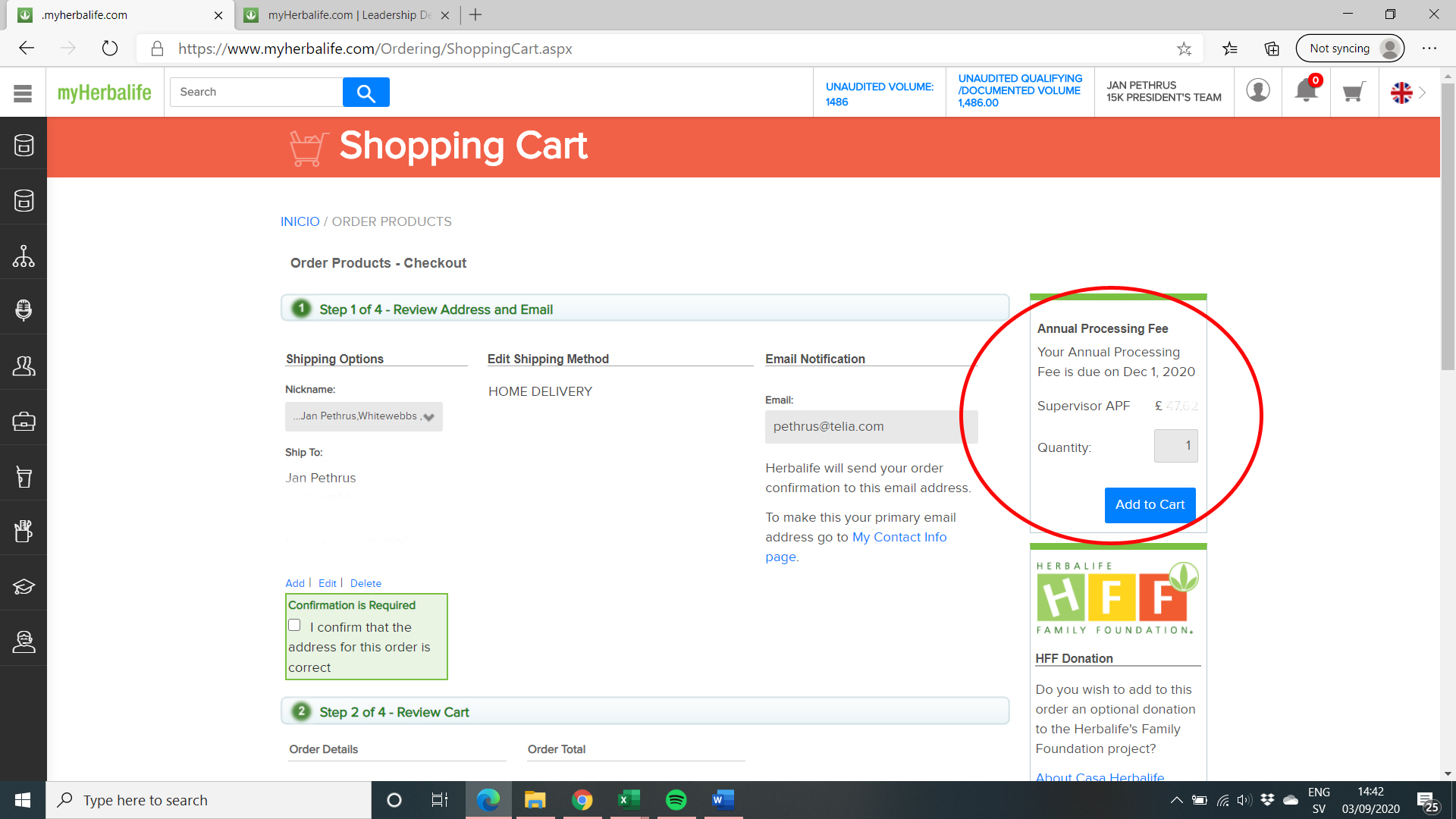The width and height of the screenshot is (1456, 819).
Task: Open a new browser tab
Action: (475, 15)
